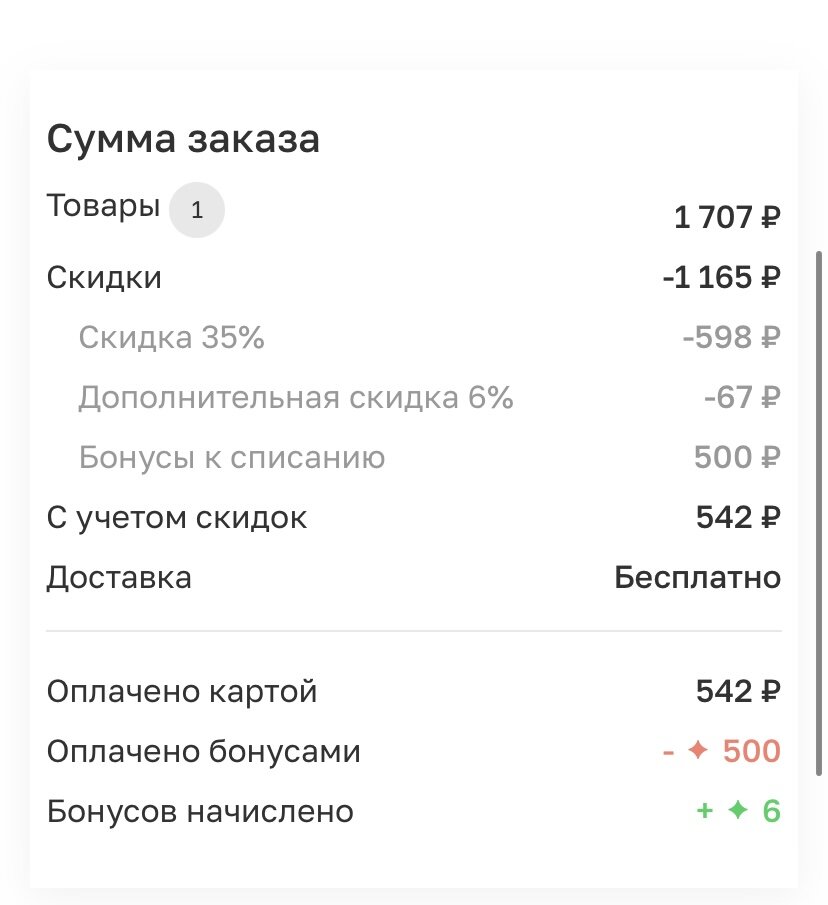Click the Оплачено бонусами label
828x905 pixels.
(203, 751)
